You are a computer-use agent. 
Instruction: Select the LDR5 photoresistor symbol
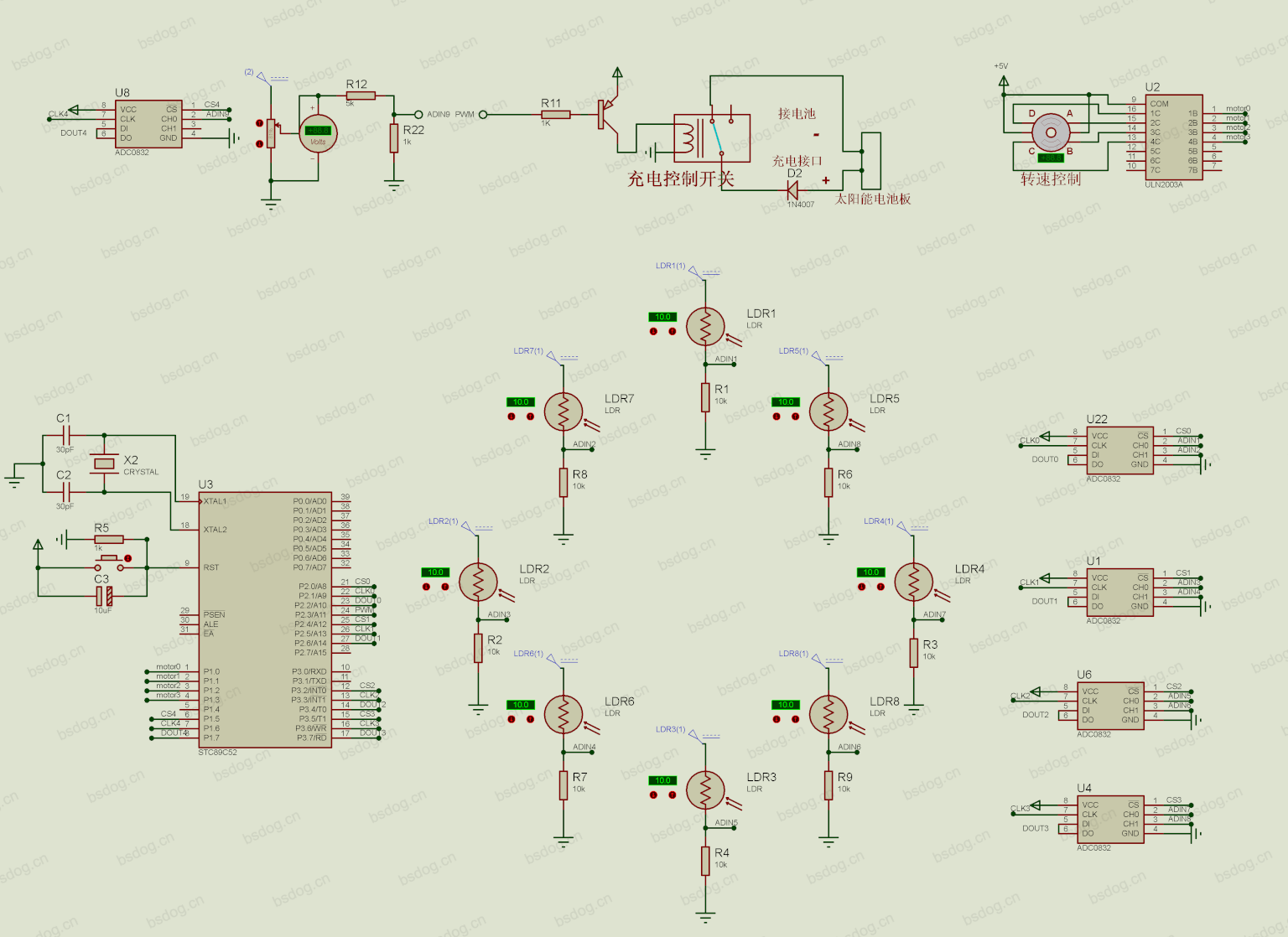pos(828,412)
